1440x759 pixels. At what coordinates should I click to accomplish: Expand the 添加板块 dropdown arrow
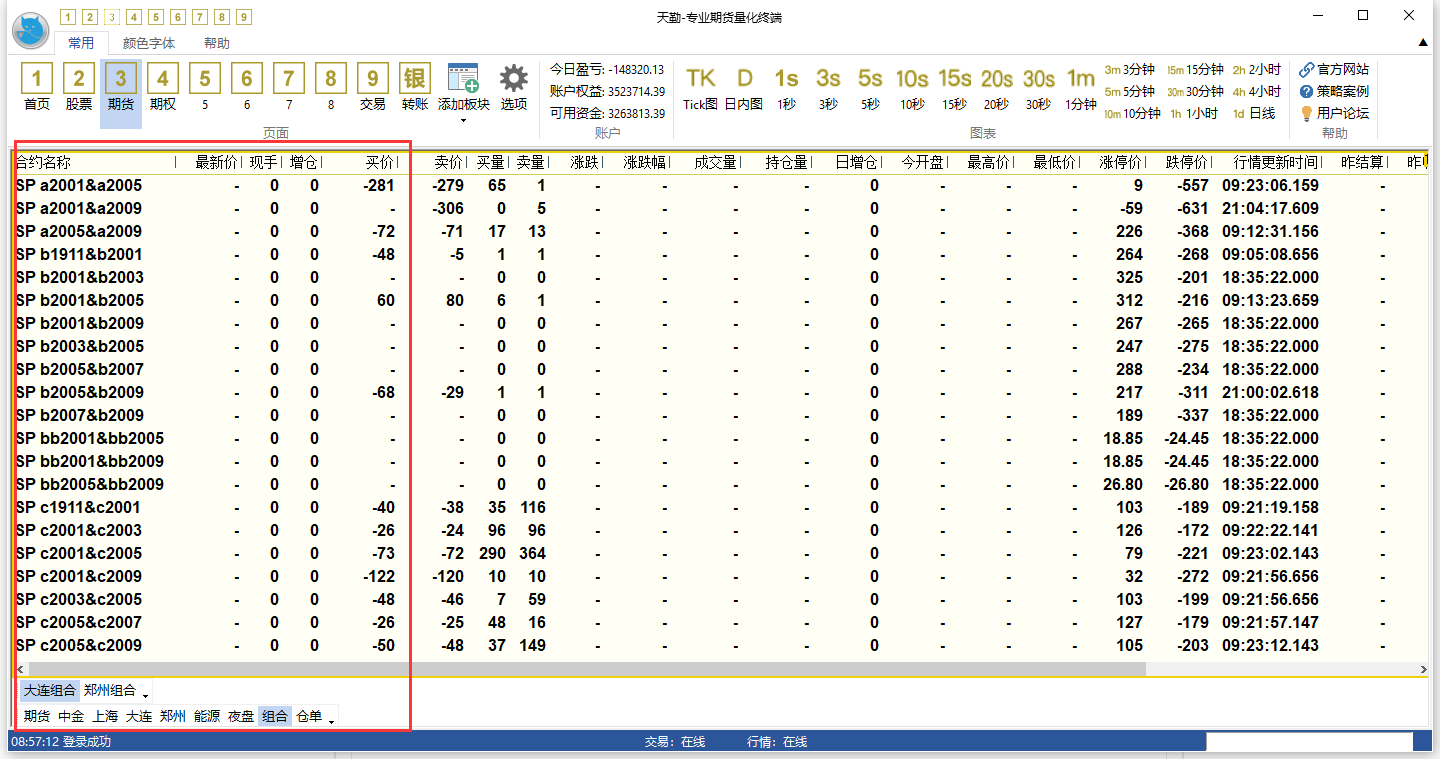click(463, 120)
